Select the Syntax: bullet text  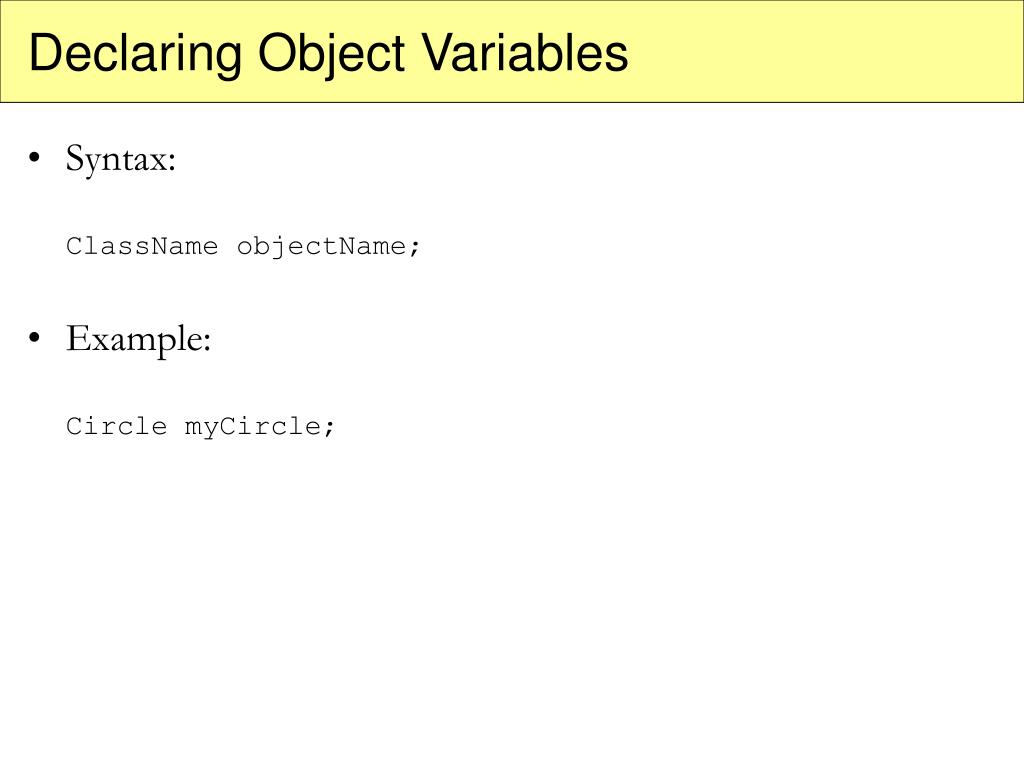click(x=121, y=159)
